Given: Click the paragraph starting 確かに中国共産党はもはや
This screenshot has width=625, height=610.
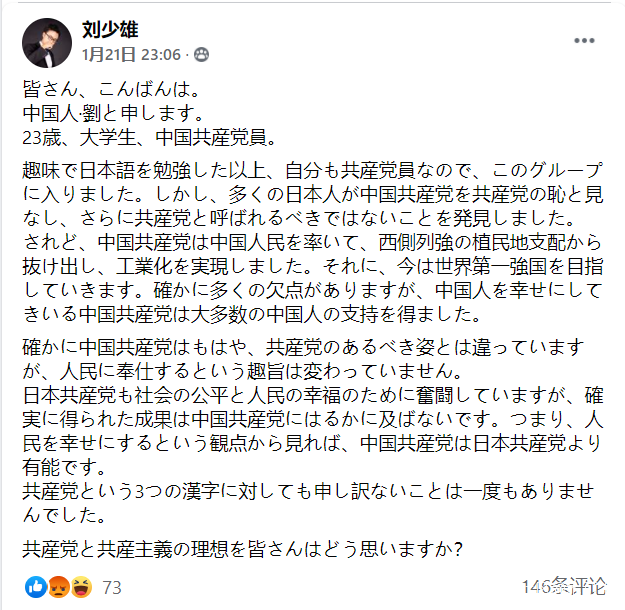Looking at the screenshot, I should click(x=312, y=348).
